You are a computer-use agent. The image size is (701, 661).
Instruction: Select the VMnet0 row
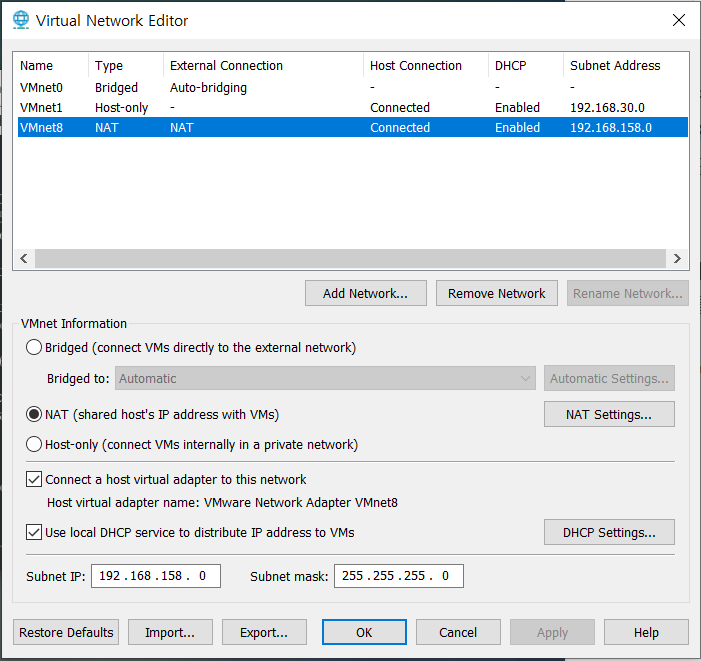coord(352,87)
